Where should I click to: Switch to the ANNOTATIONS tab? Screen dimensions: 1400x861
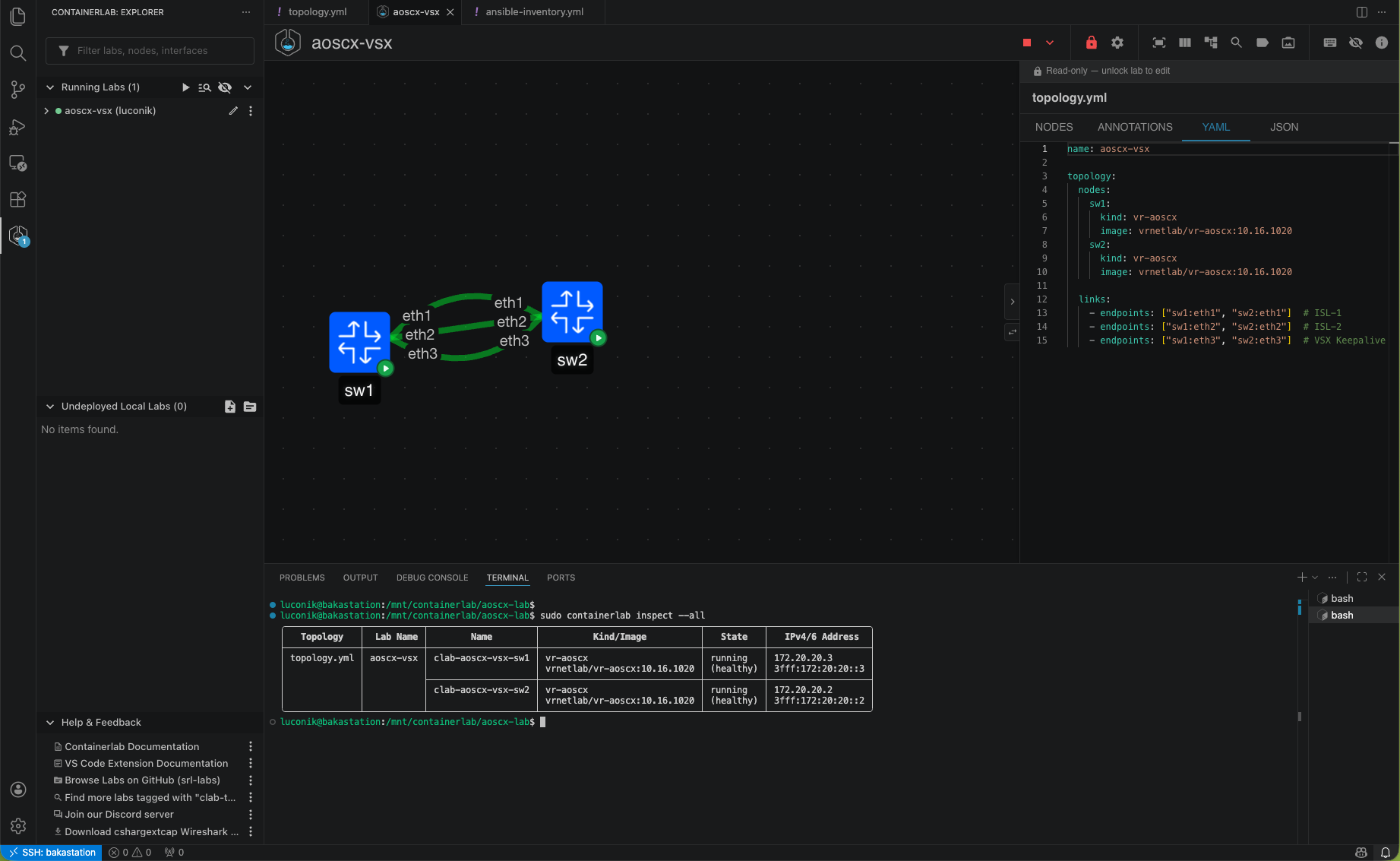click(1135, 127)
